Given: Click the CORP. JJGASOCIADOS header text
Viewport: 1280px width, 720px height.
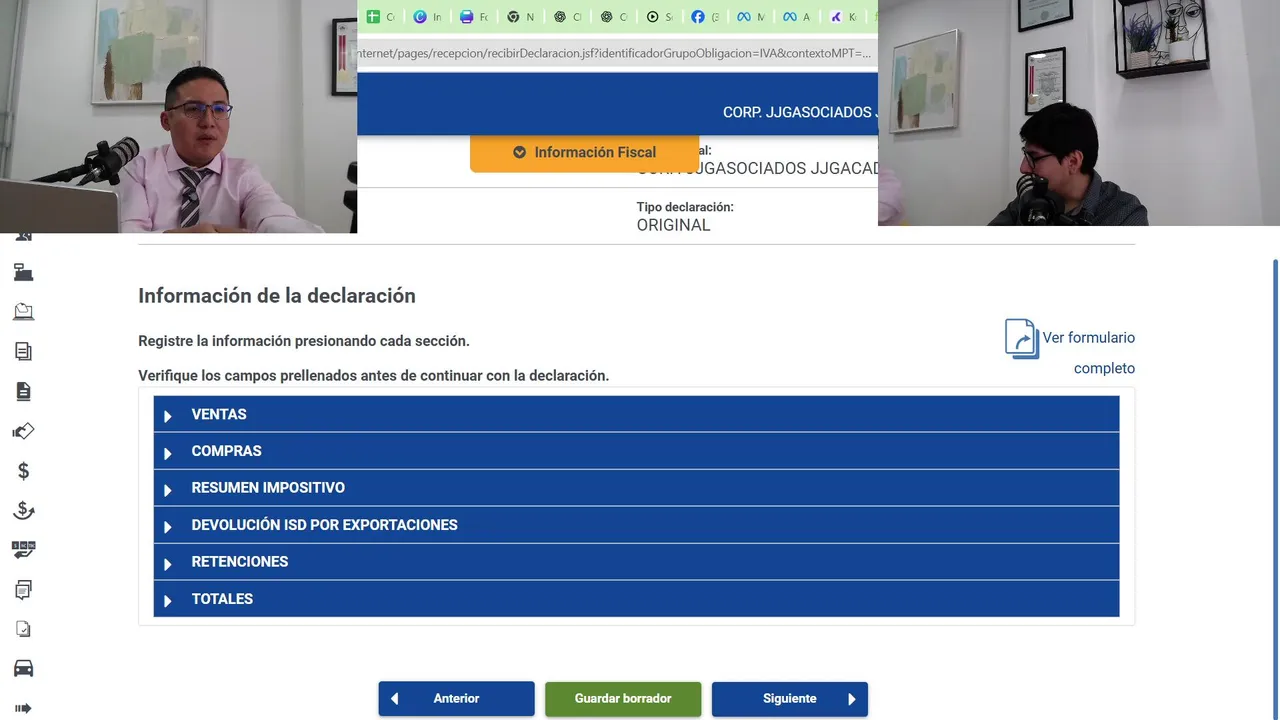Looking at the screenshot, I should 800,112.
